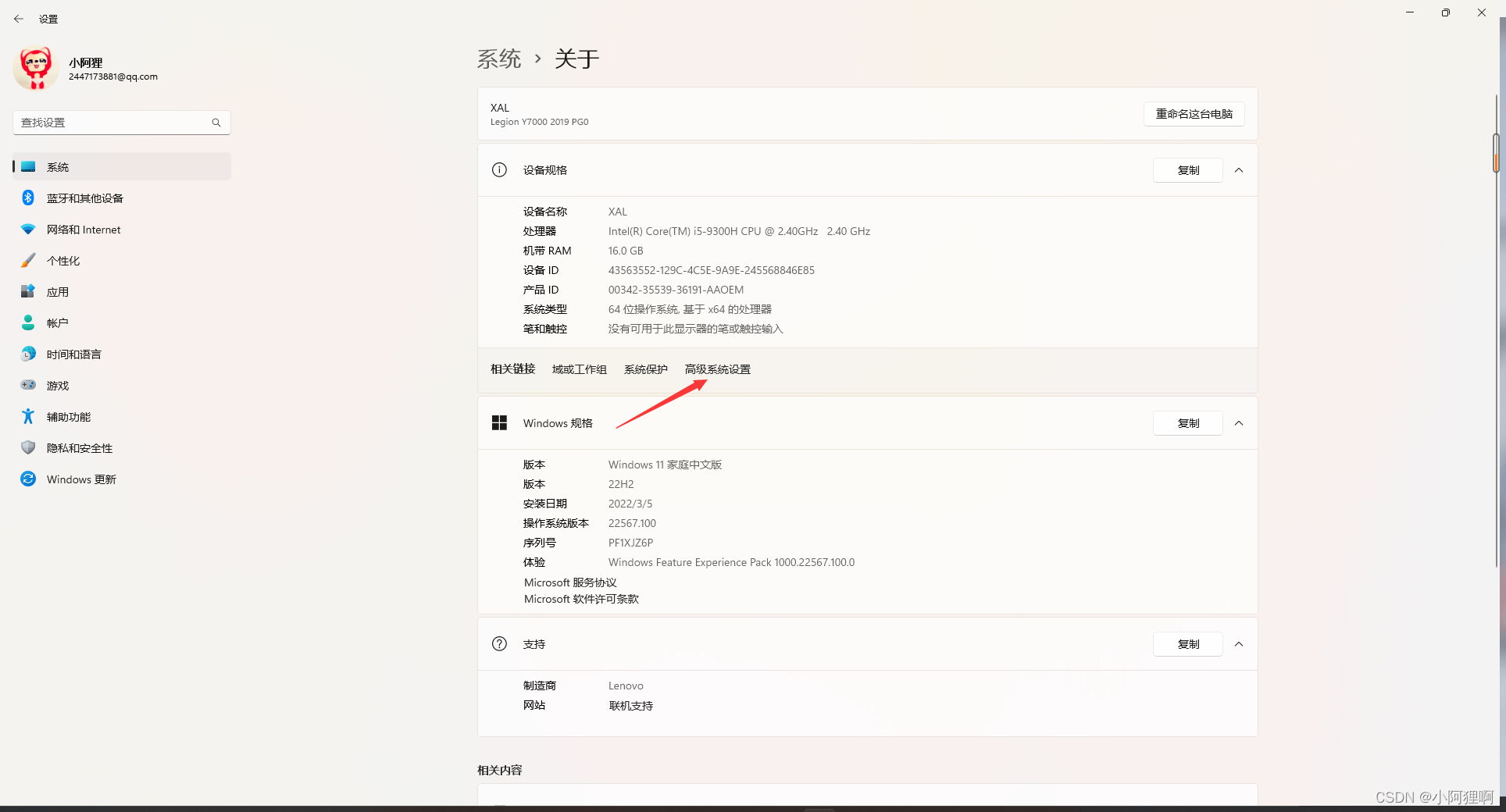Click the 重命名这台电脑 button
Image resolution: width=1506 pixels, height=812 pixels.
[x=1194, y=114]
